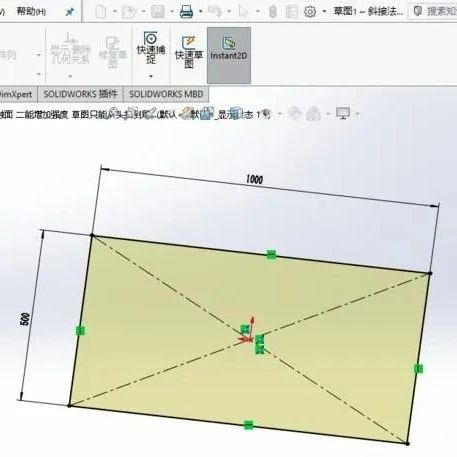Image resolution: width=457 pixels, height=457 pixels.
Task: Expand the Open file dropdown arrow
Action: pos(144,12)
